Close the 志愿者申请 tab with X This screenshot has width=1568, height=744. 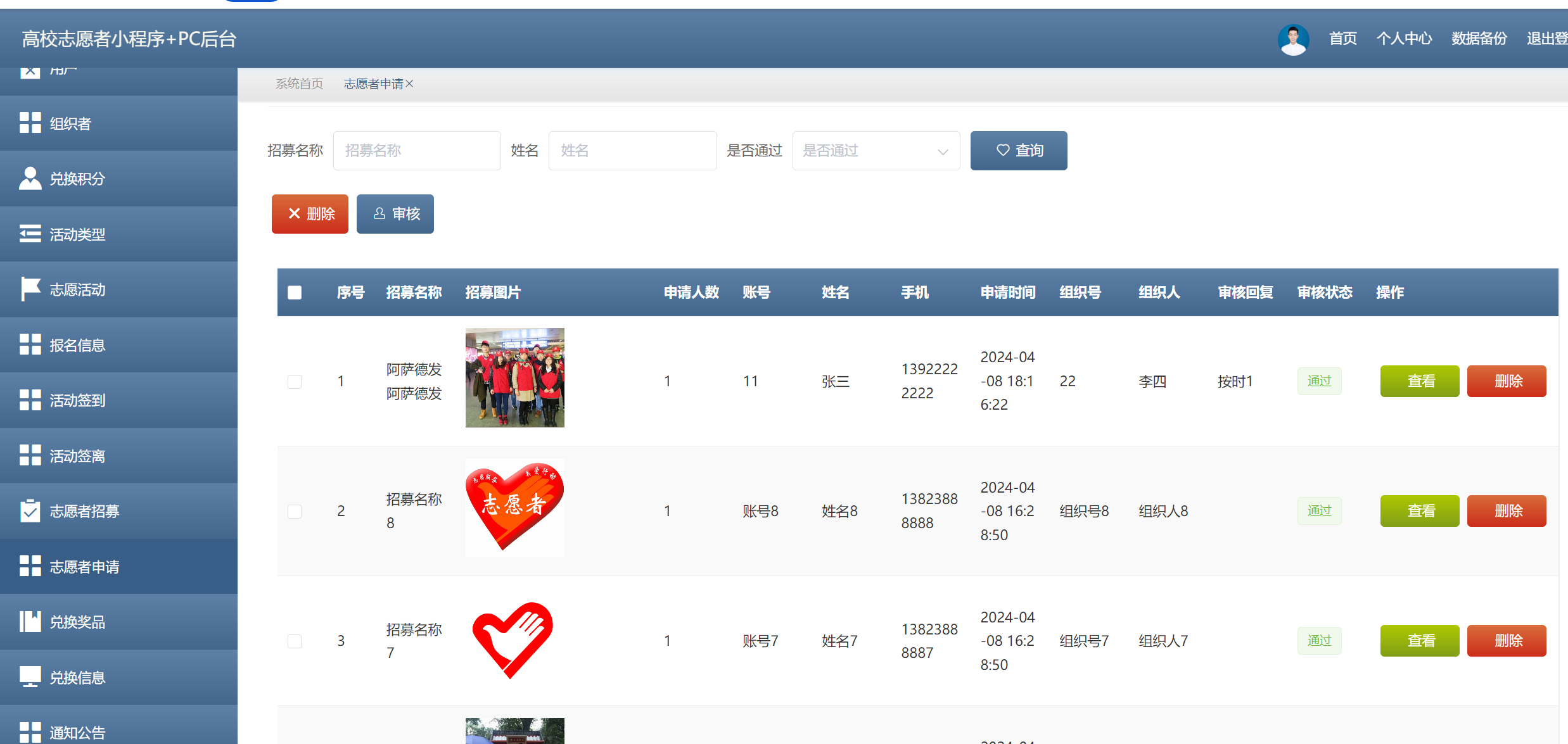pyautogui.click(x=409, y=84)
